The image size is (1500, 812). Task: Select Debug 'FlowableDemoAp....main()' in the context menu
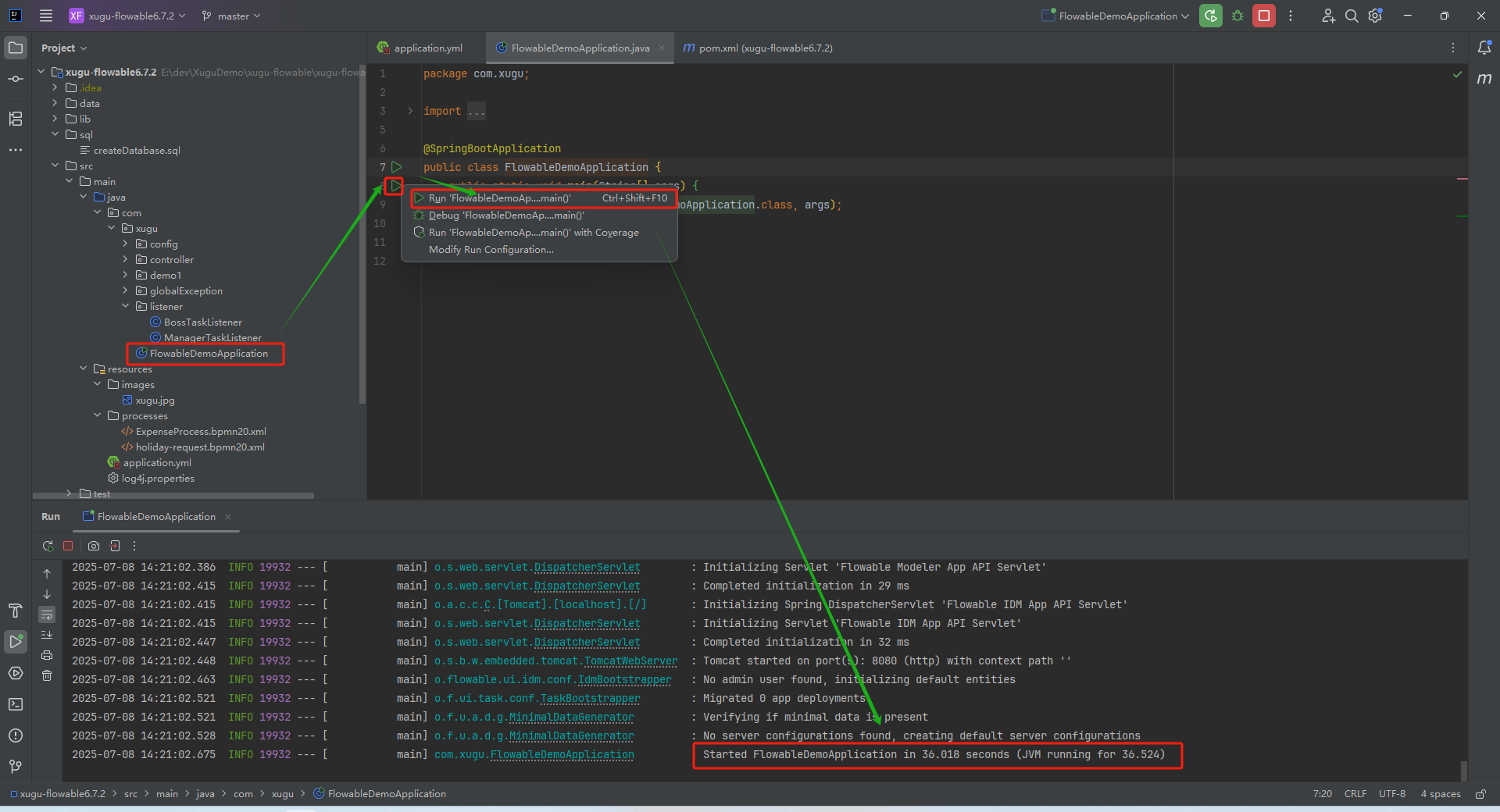click(505, 215)
